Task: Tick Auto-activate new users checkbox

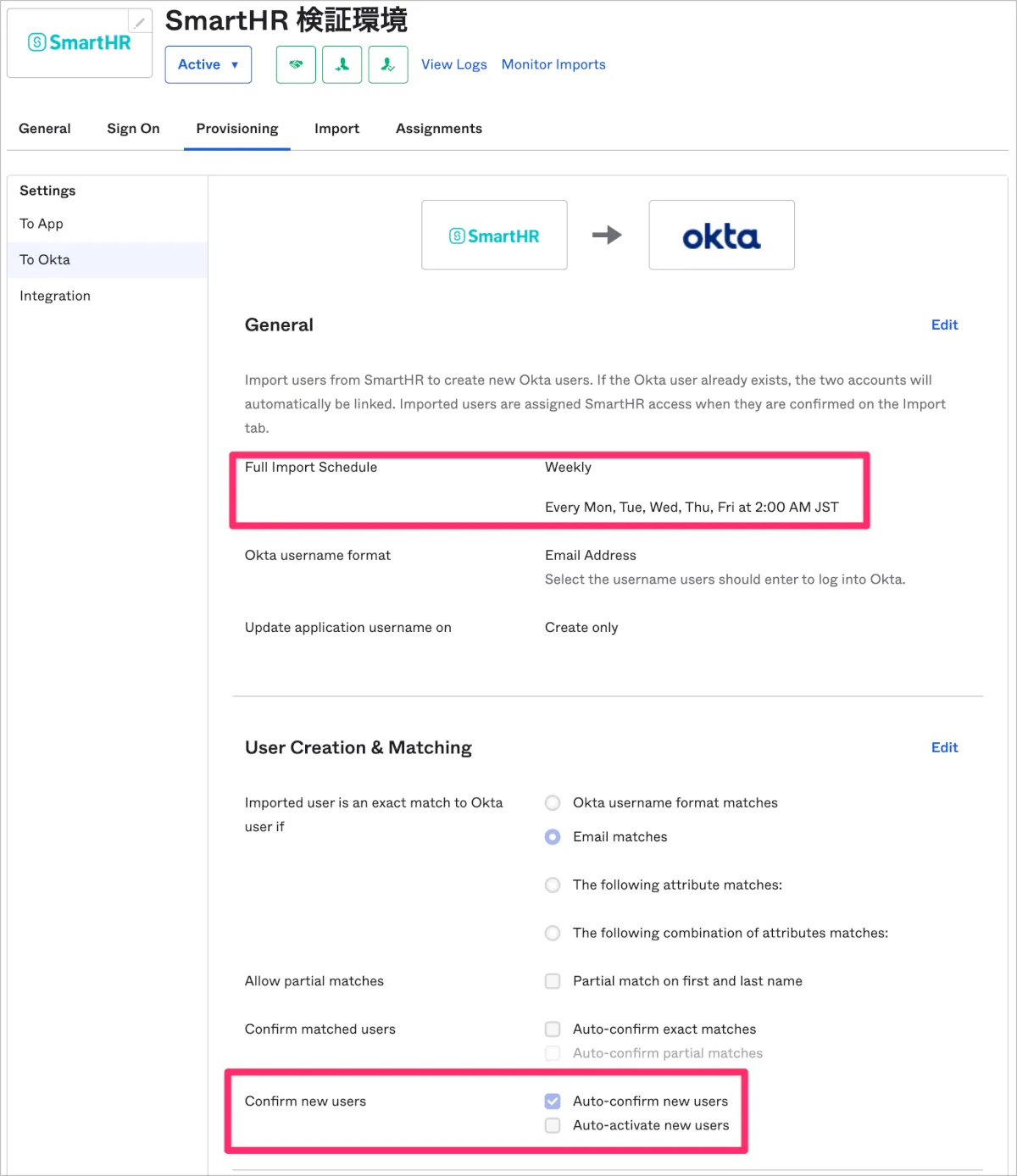Action: (553, 1125)
